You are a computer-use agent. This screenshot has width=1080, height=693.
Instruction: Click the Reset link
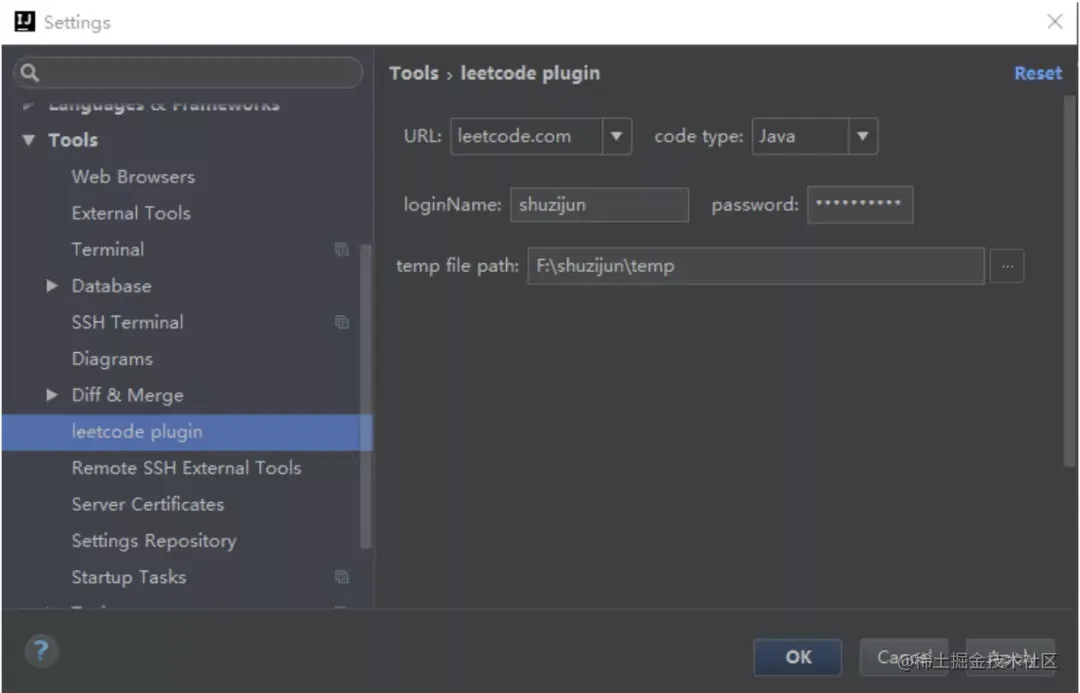click(x=1038, y=73)
